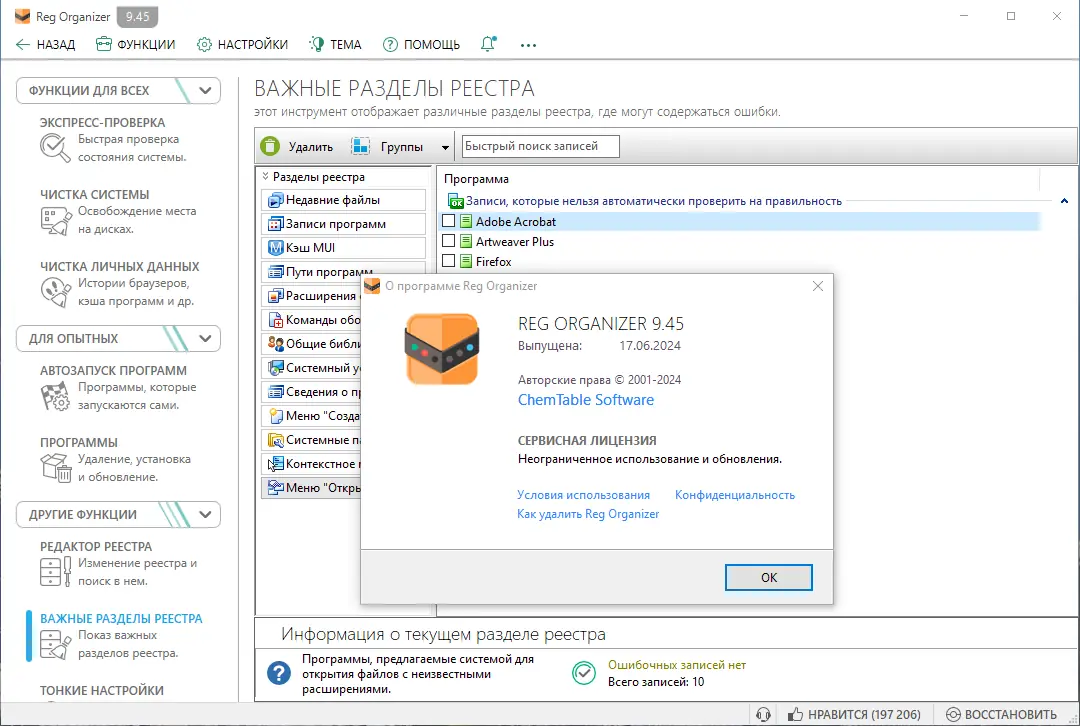Go back with the НАЗАД arrow

(45, 45)
